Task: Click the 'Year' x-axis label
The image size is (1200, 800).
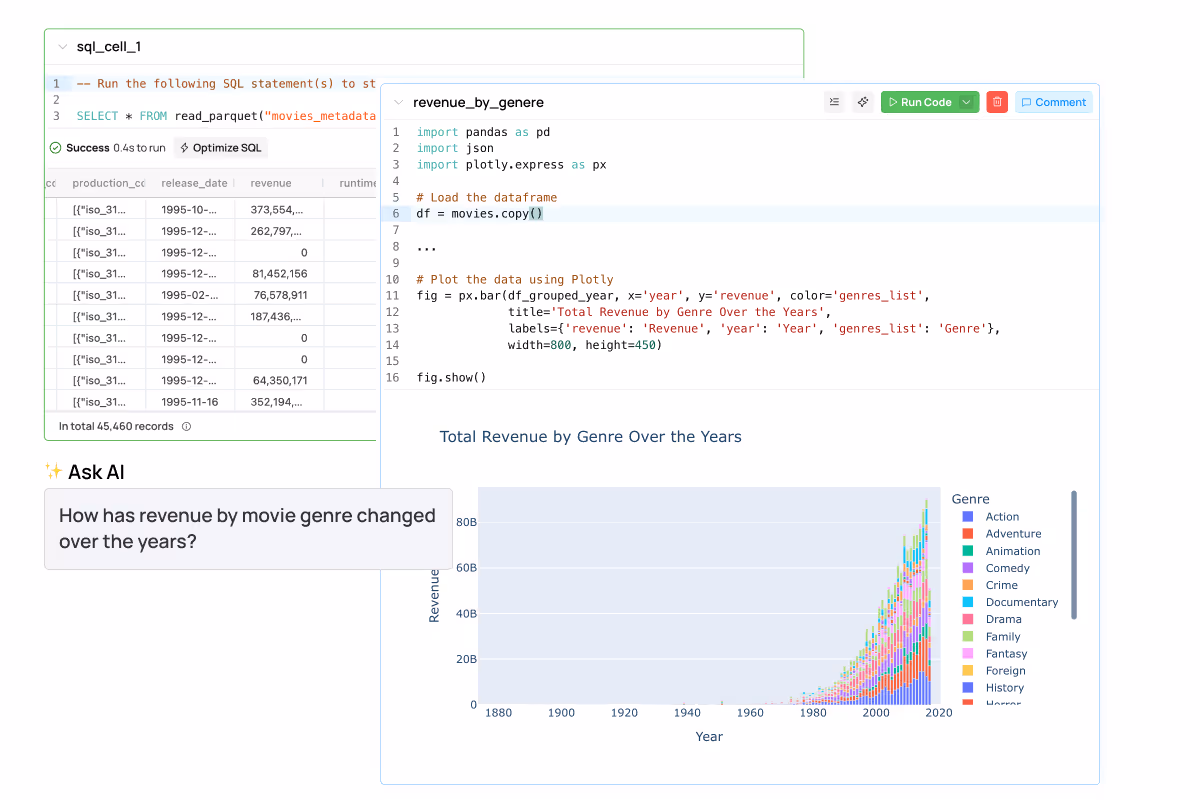Action: 709,736
